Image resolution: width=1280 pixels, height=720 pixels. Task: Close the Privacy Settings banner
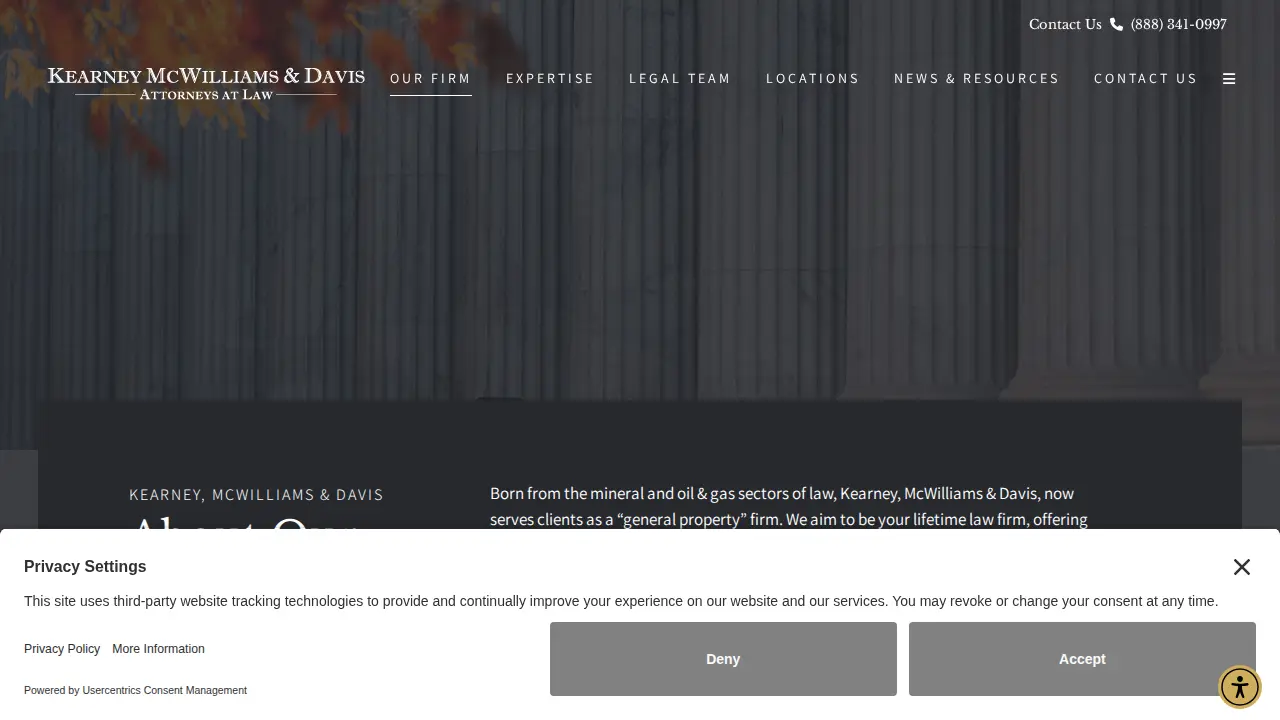[x=1242, y=567]
